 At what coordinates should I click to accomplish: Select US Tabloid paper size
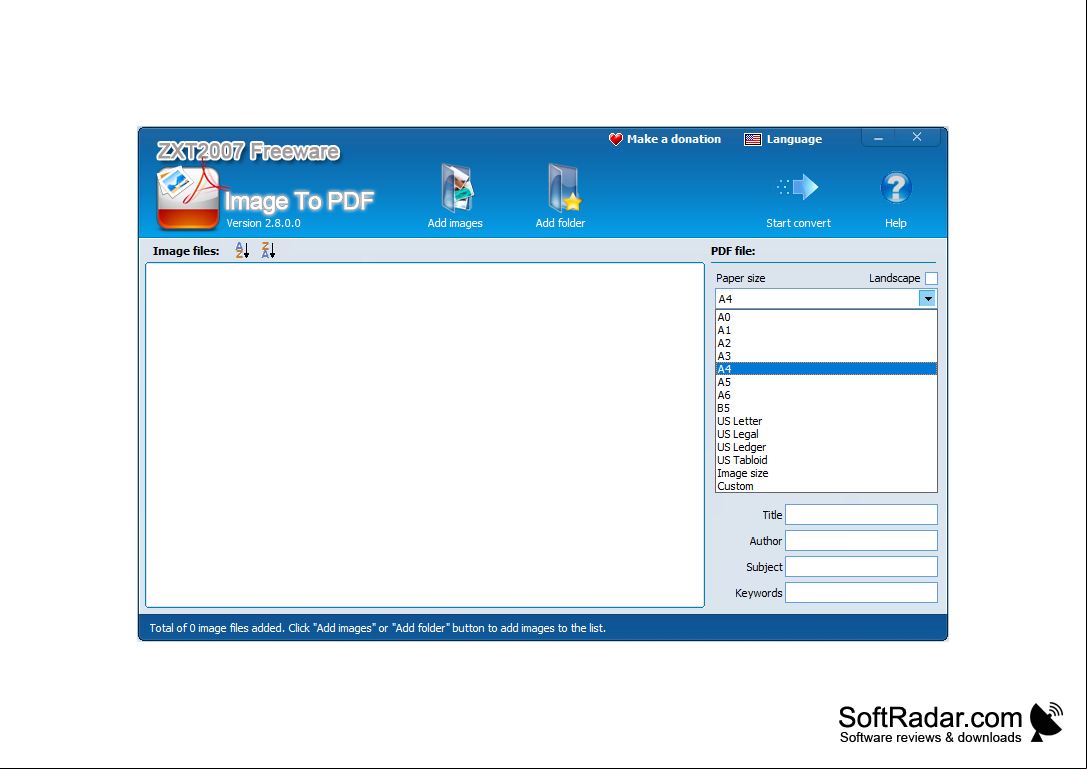826,460
